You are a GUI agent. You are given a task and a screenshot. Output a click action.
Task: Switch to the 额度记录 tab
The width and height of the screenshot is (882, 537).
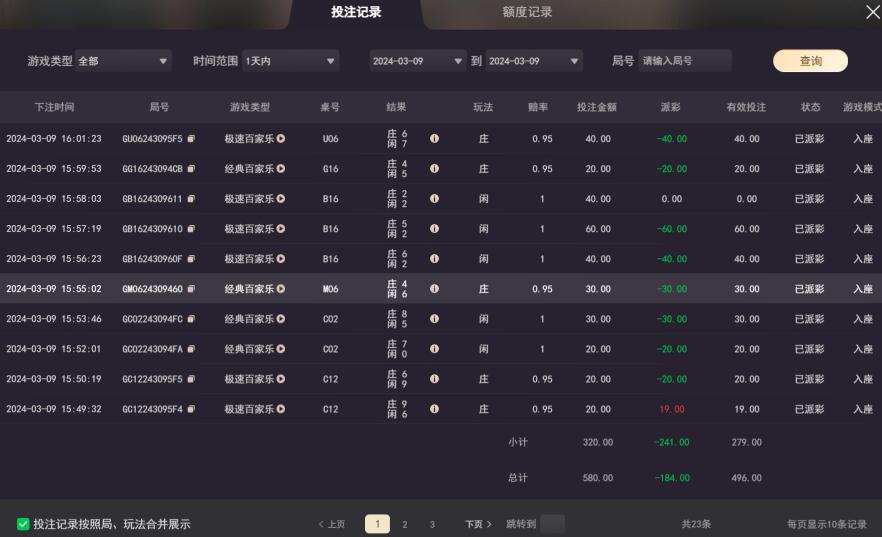[x=527, y=12]
